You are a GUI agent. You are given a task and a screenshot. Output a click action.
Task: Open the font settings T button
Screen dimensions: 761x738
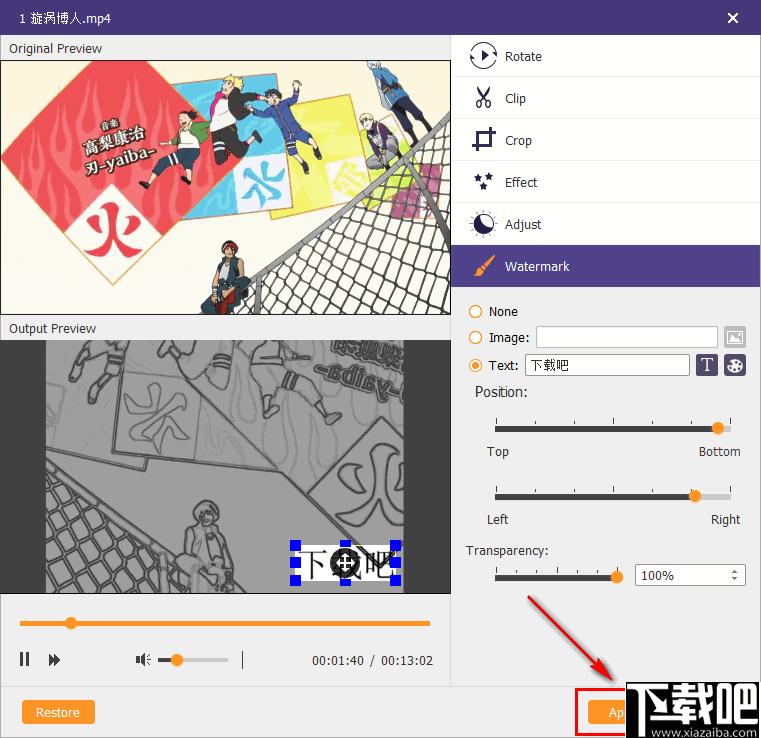click(707, 365)
